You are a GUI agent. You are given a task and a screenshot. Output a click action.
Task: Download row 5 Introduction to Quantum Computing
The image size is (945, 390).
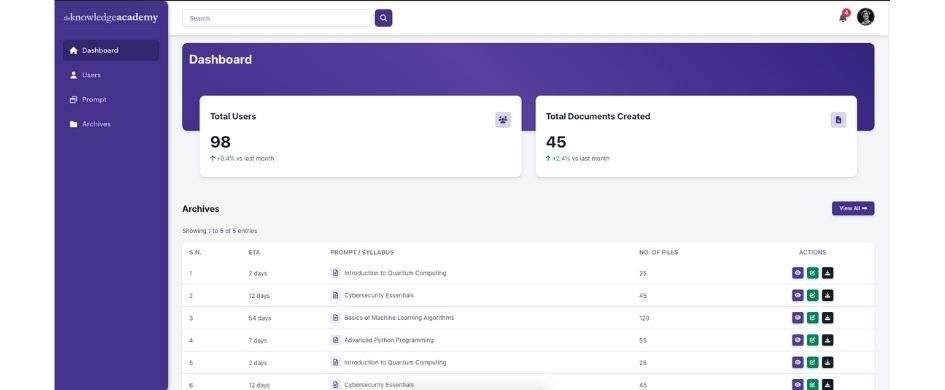coord(827,362)
